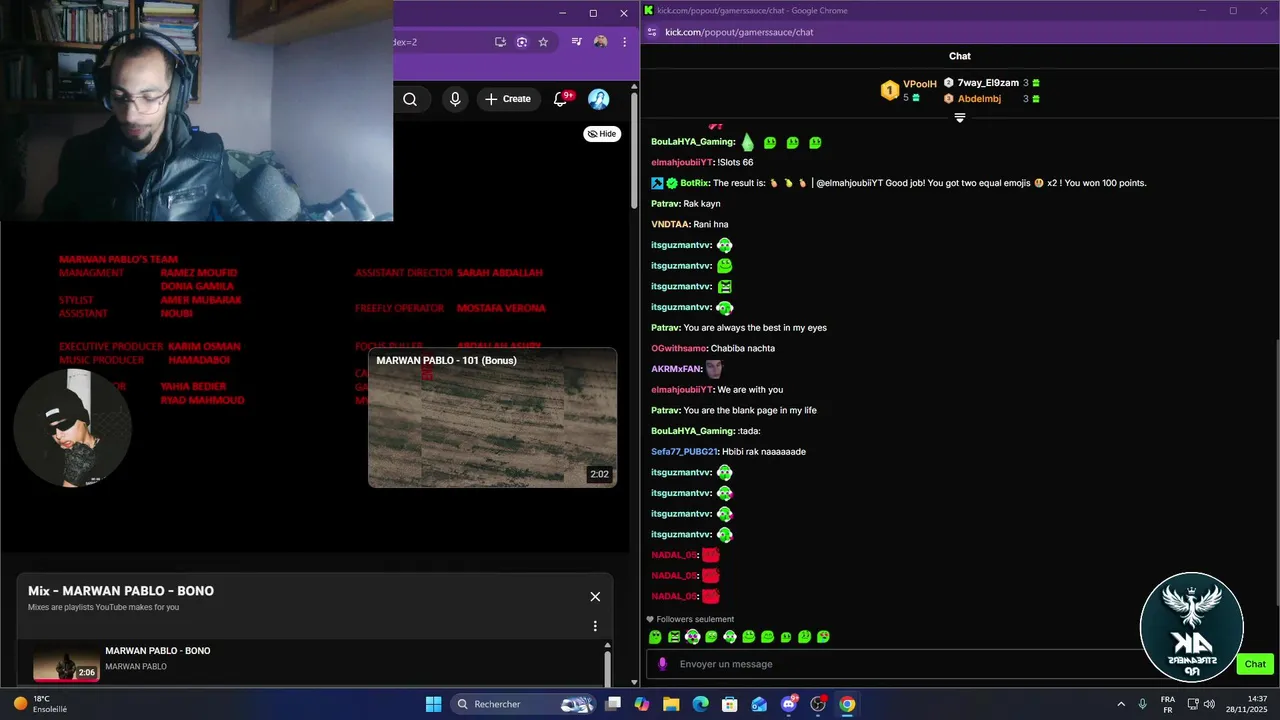Open Mix playlist three-dot options
The image size is (1280, 720).
coord(595,626)
